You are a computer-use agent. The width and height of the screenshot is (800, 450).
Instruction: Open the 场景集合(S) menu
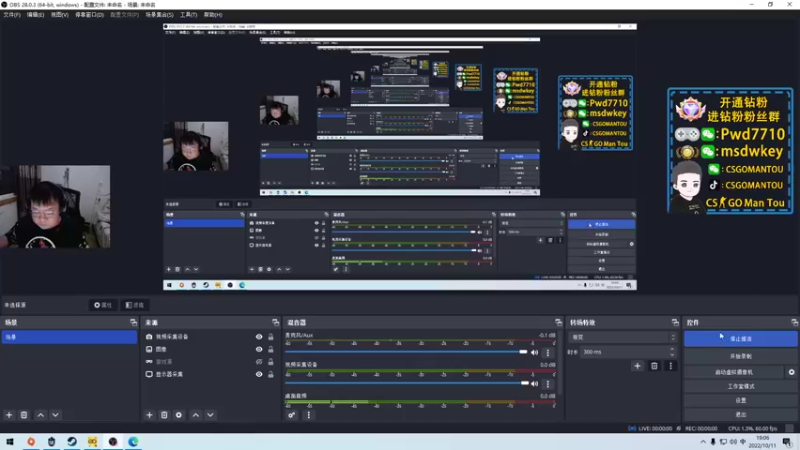click(159, 15)
